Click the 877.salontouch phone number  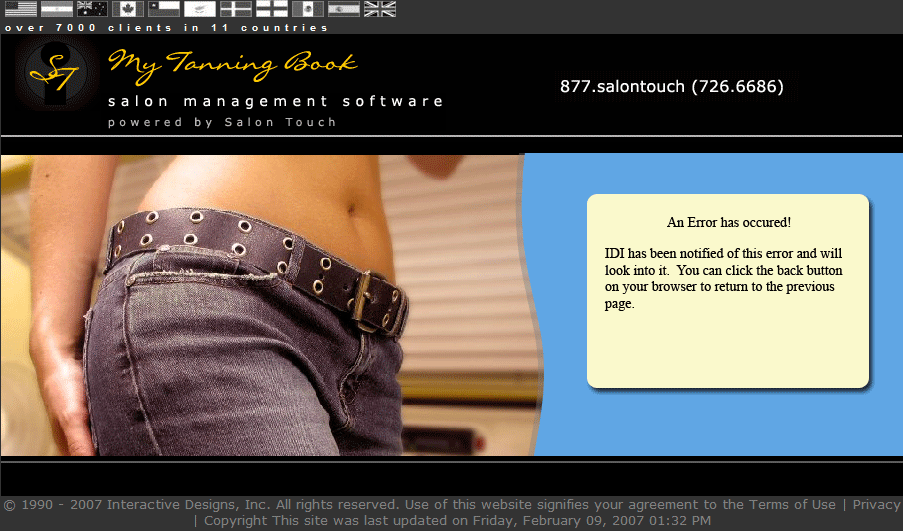[x=671, y=86]
